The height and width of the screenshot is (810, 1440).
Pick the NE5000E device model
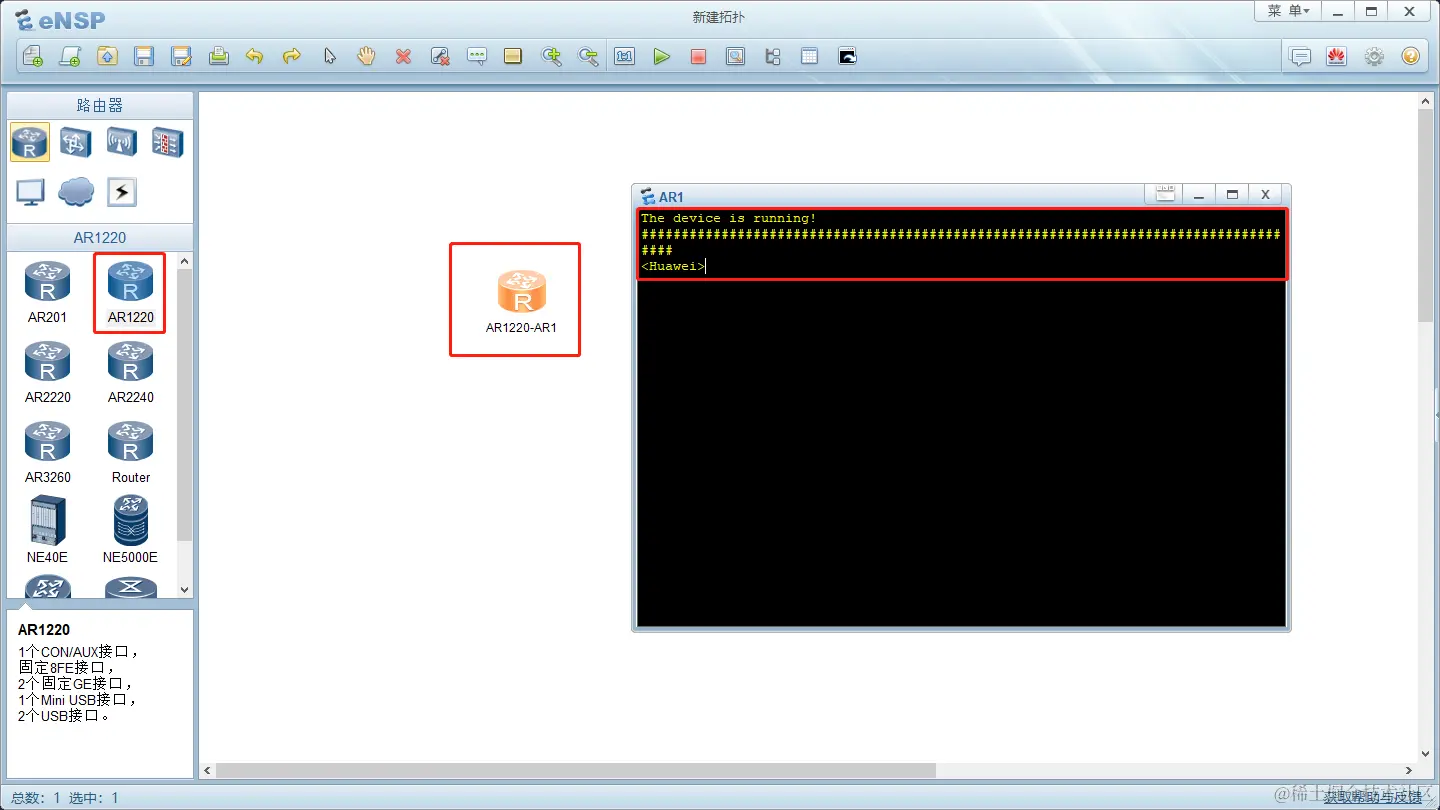coord(130,530)
